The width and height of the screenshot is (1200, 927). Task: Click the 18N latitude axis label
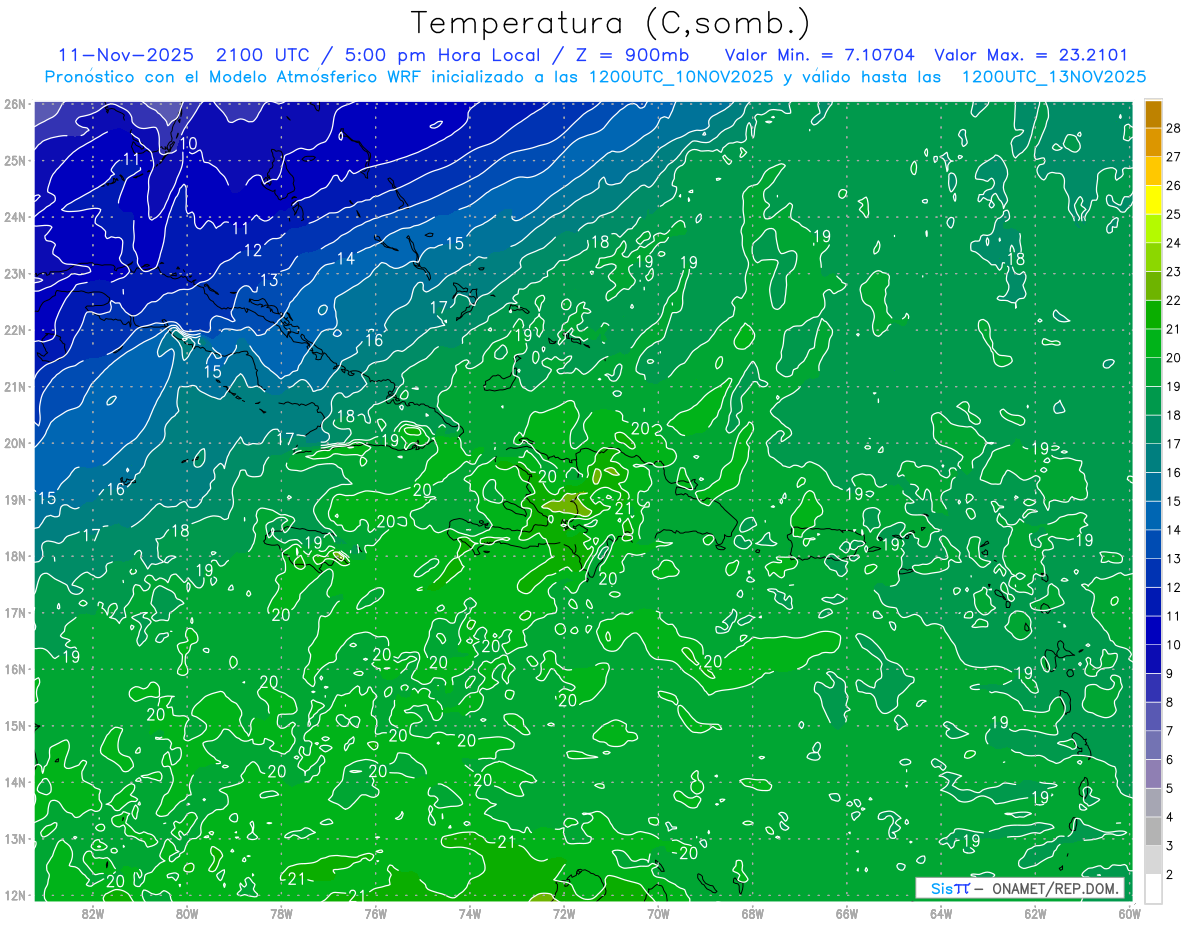[14, 556]
